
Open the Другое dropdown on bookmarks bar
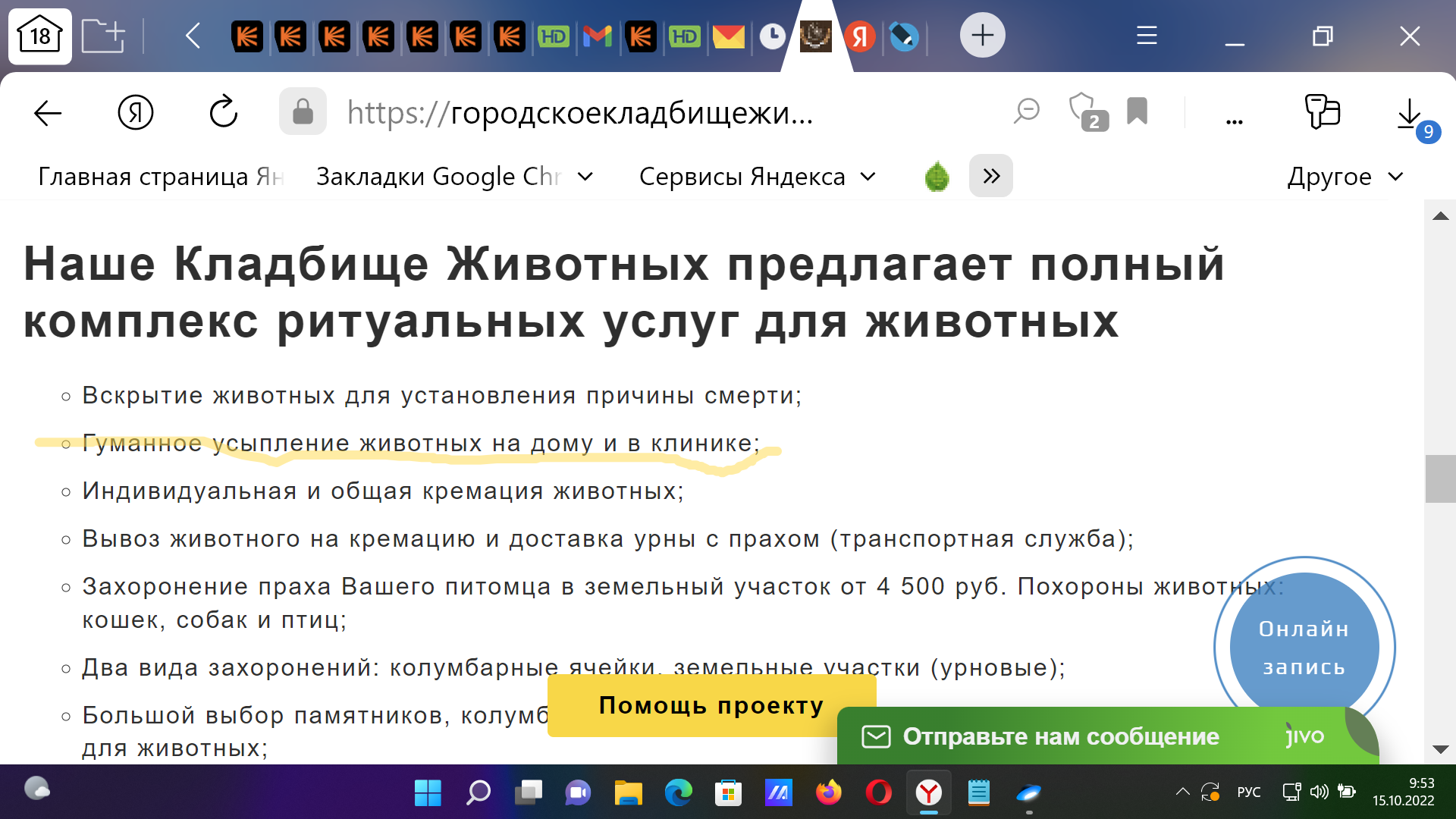tap(1348, 176)
